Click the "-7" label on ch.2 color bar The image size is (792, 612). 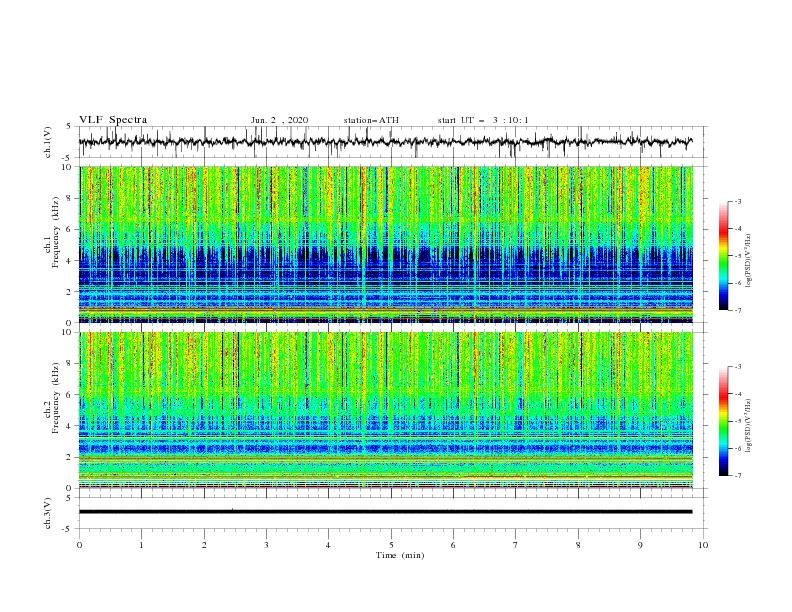click(737, 476)
